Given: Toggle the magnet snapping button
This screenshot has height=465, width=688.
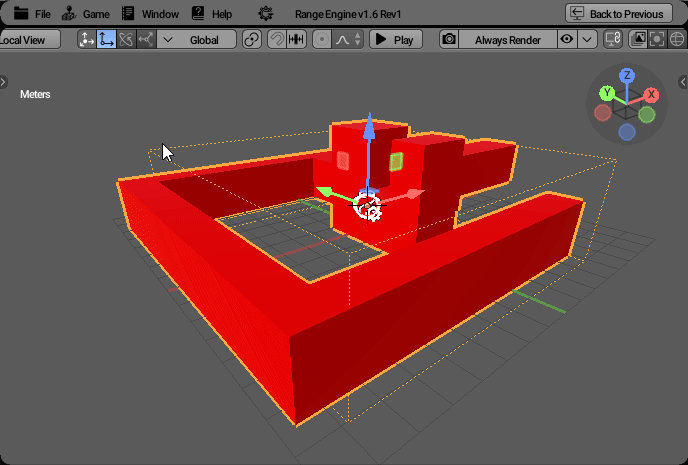Looking at the screenshot, I should pos(276,40).
